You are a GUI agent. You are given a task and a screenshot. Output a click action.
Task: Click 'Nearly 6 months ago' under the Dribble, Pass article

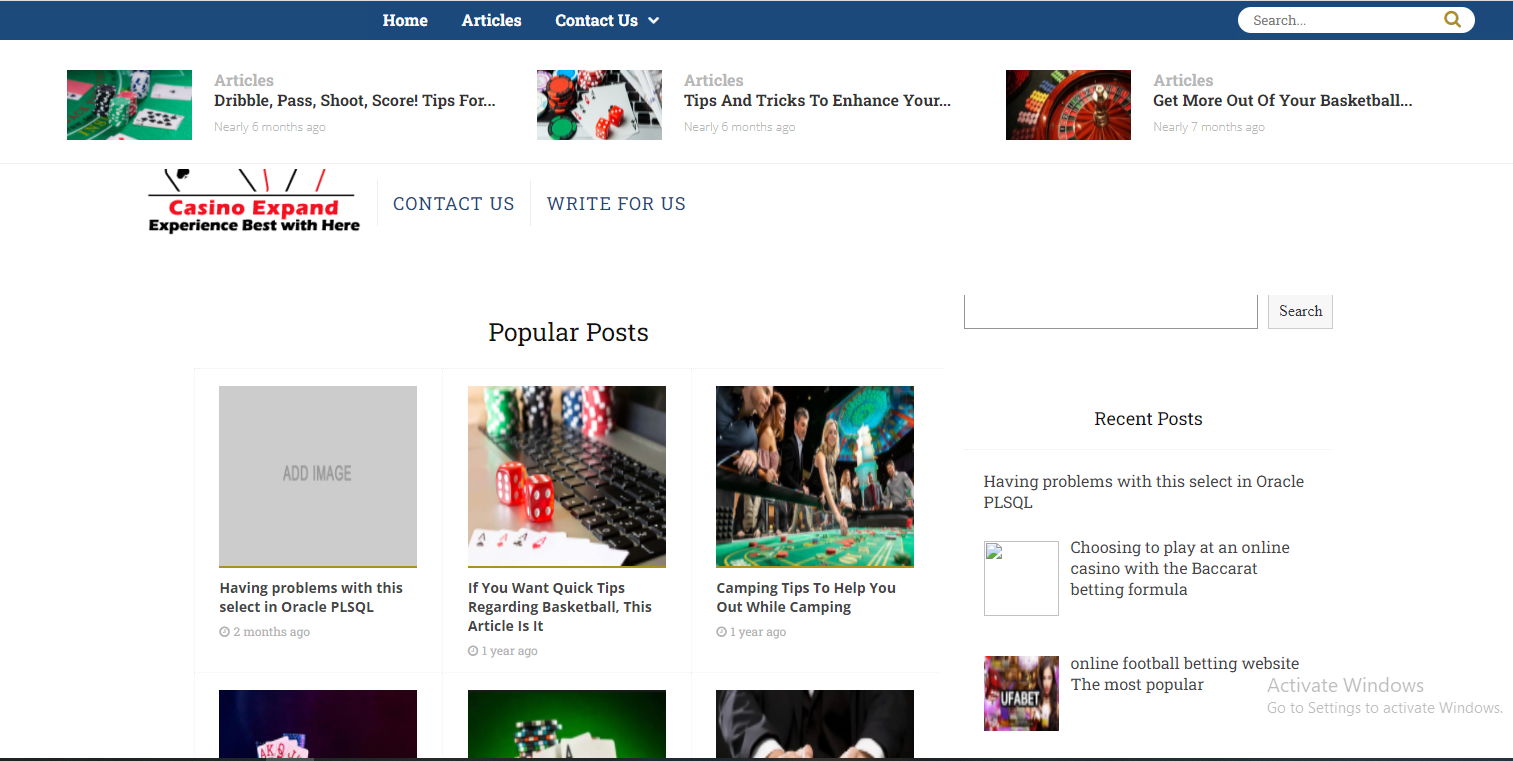click(270, 127)
